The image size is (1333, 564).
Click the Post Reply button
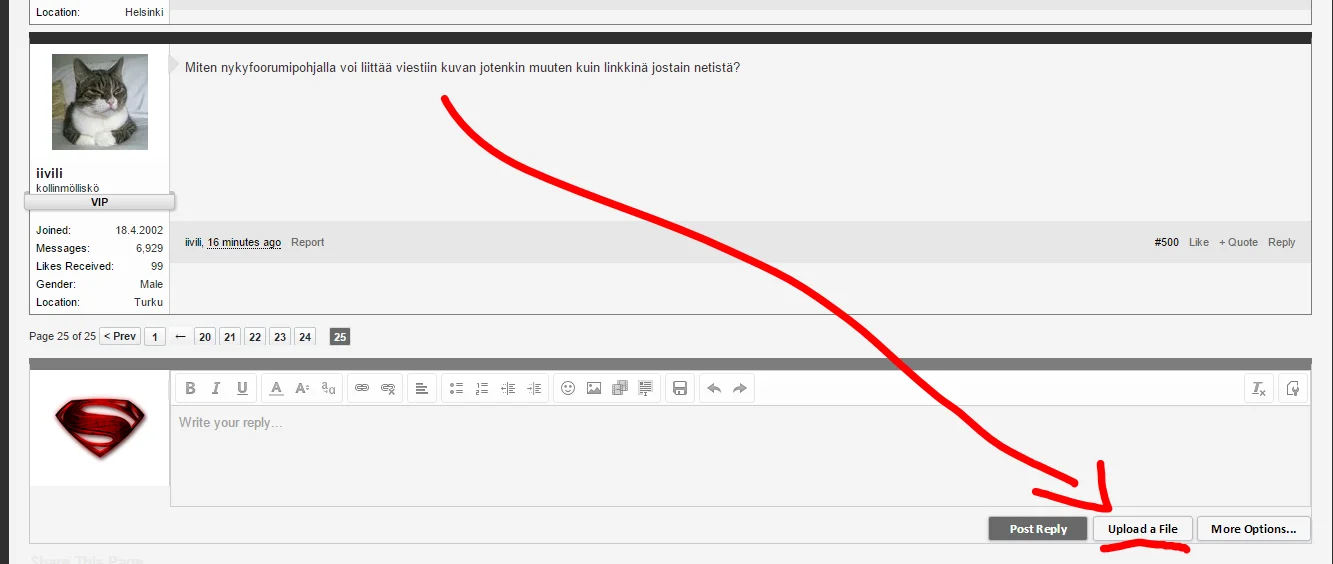[x=1038, y=529]
